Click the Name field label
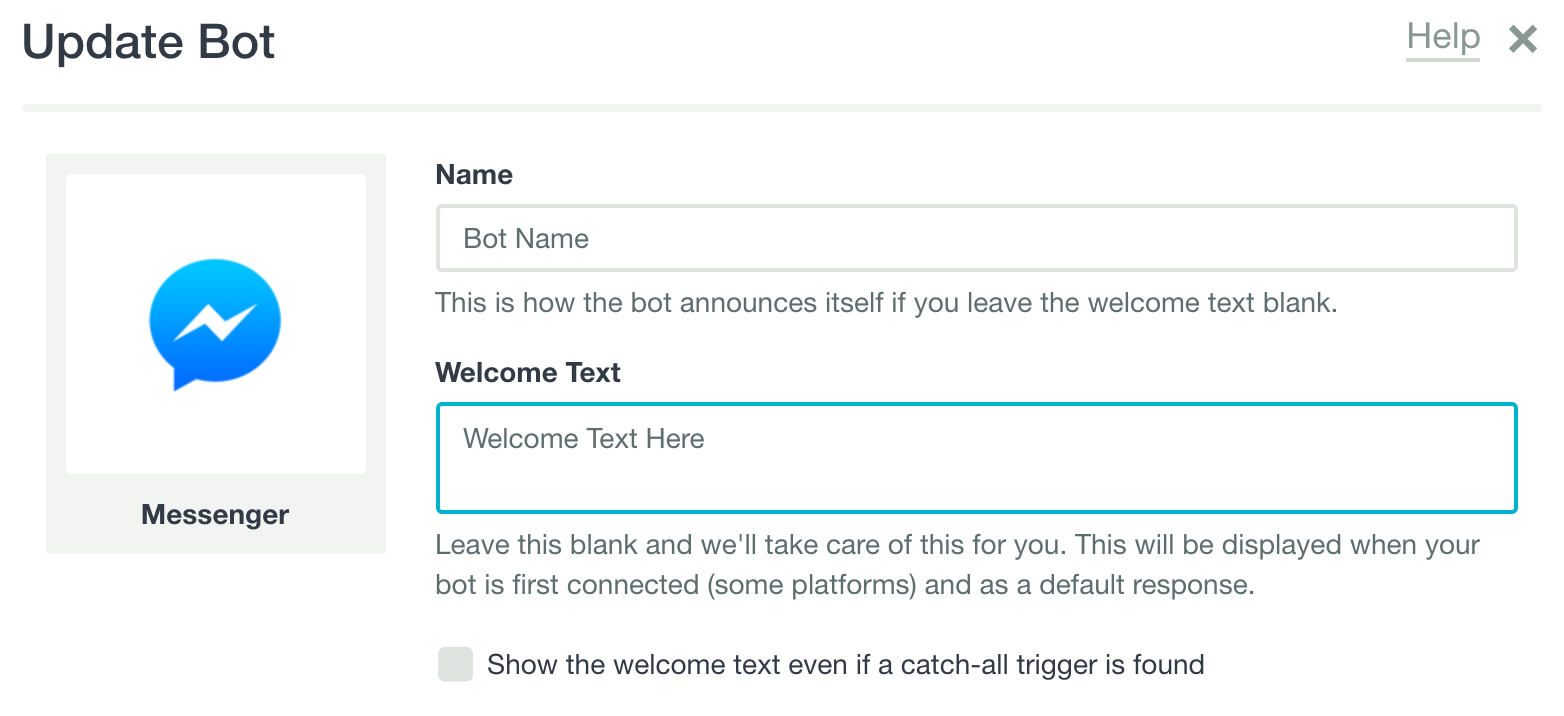This screenshot has height=716, width=1564. (x=474, y=175)
